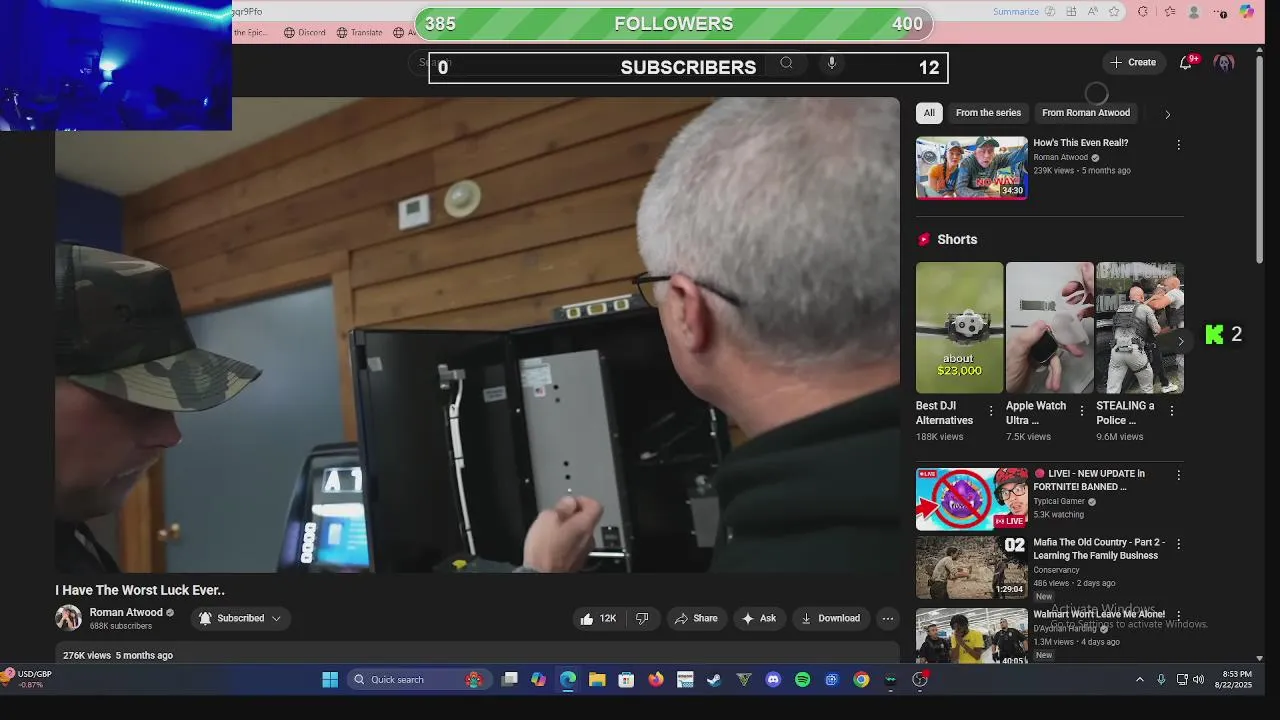Open Roman Atwood channel avatar

point(68,618)
